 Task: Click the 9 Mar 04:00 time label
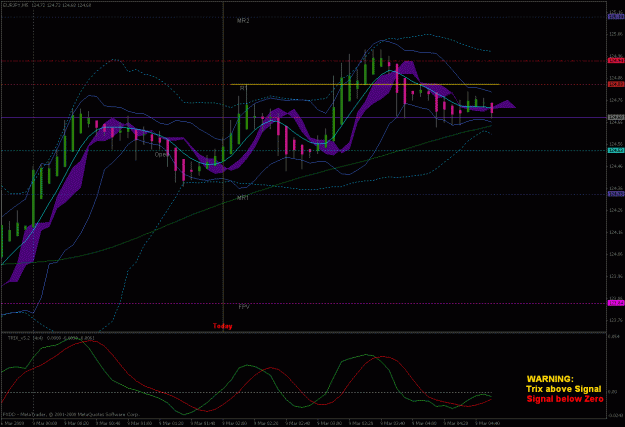pos(423,423)
